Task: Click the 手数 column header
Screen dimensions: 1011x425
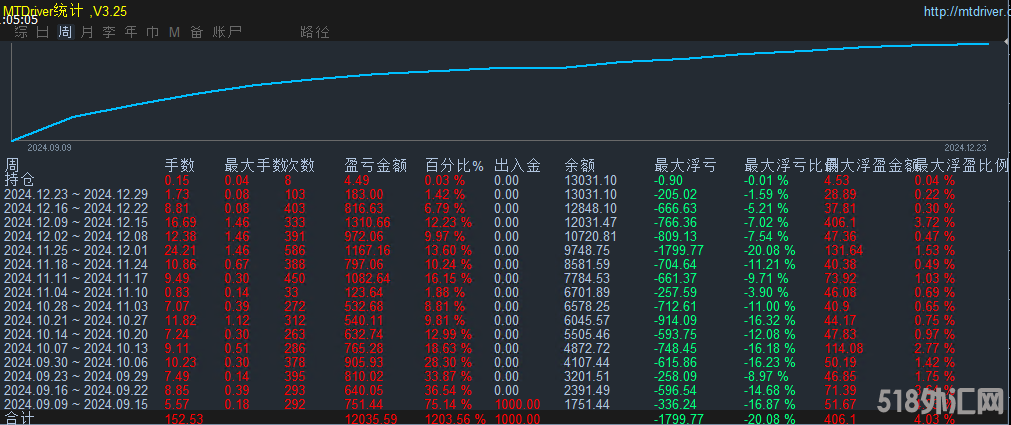Action: coord(180,166)
